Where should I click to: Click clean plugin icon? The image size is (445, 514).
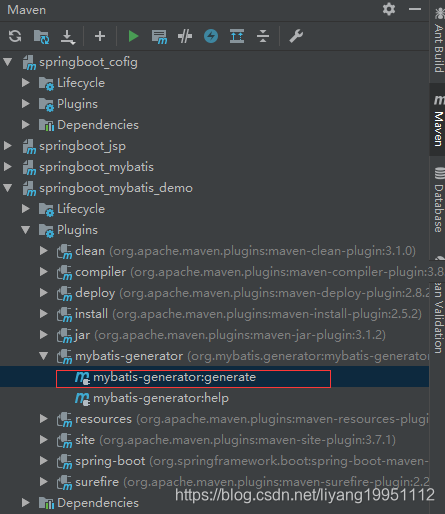(64, 252)
